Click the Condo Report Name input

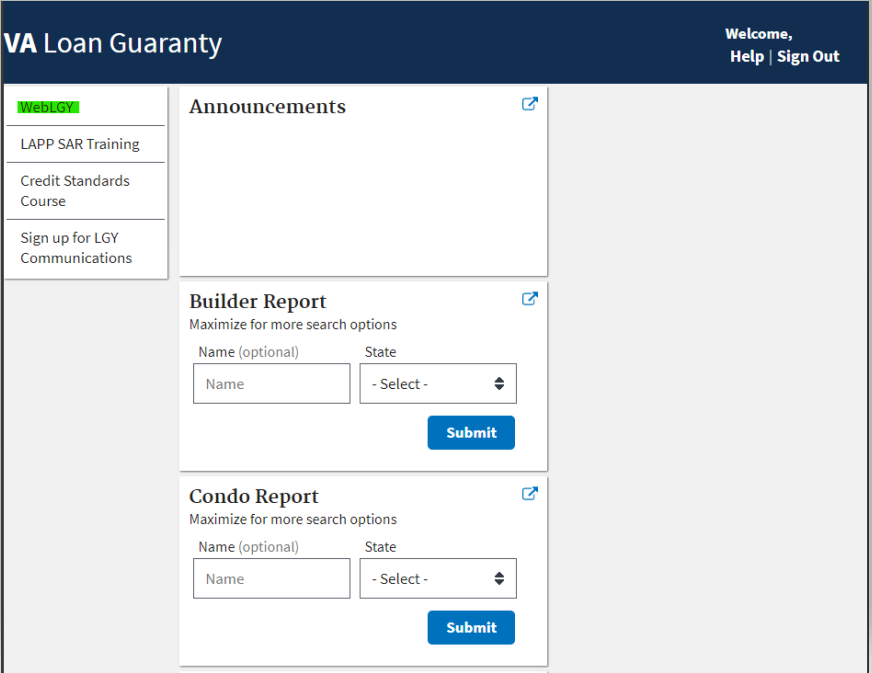click(x=271, y=579)
